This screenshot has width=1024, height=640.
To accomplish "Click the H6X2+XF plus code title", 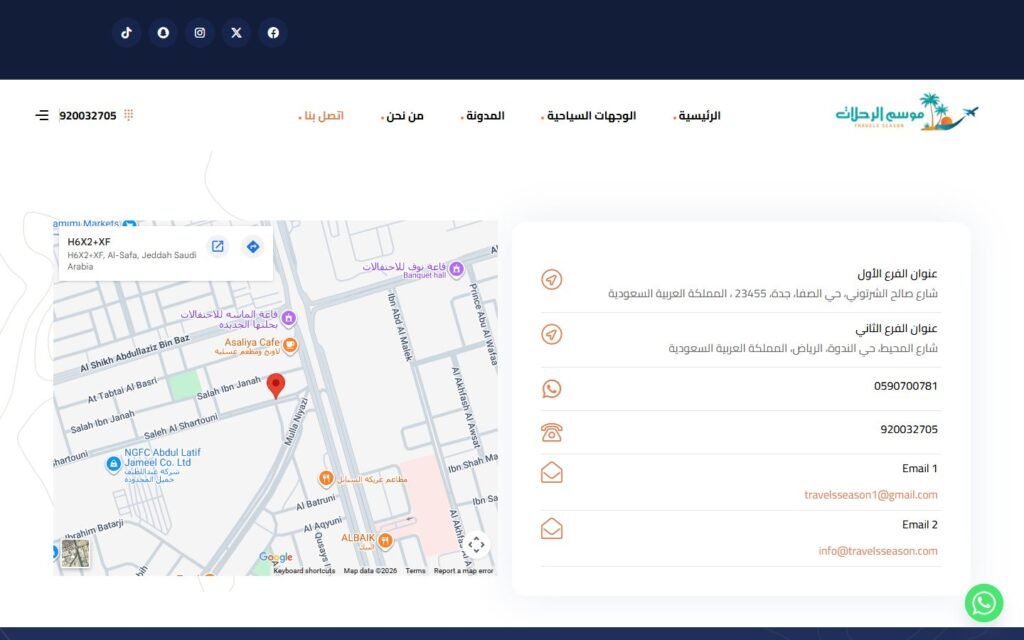I will click(89, 242).
